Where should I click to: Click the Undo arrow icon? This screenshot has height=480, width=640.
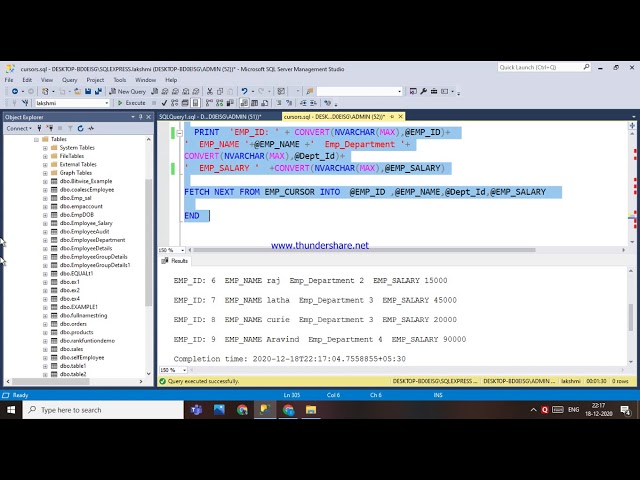point(244,91)
